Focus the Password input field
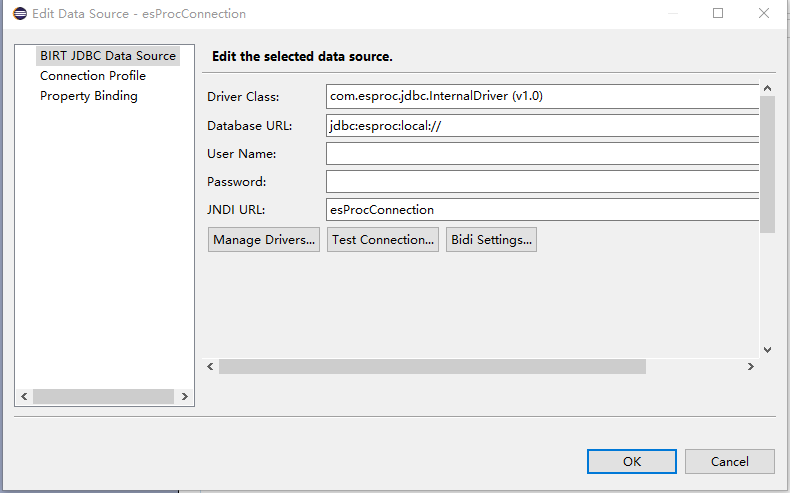Viewport: 790px width, 493px height. [542, 181]
